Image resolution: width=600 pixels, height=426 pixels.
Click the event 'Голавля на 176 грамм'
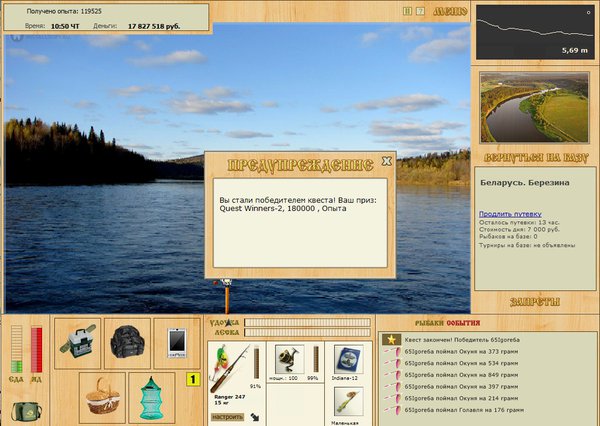tap(464, 410)
